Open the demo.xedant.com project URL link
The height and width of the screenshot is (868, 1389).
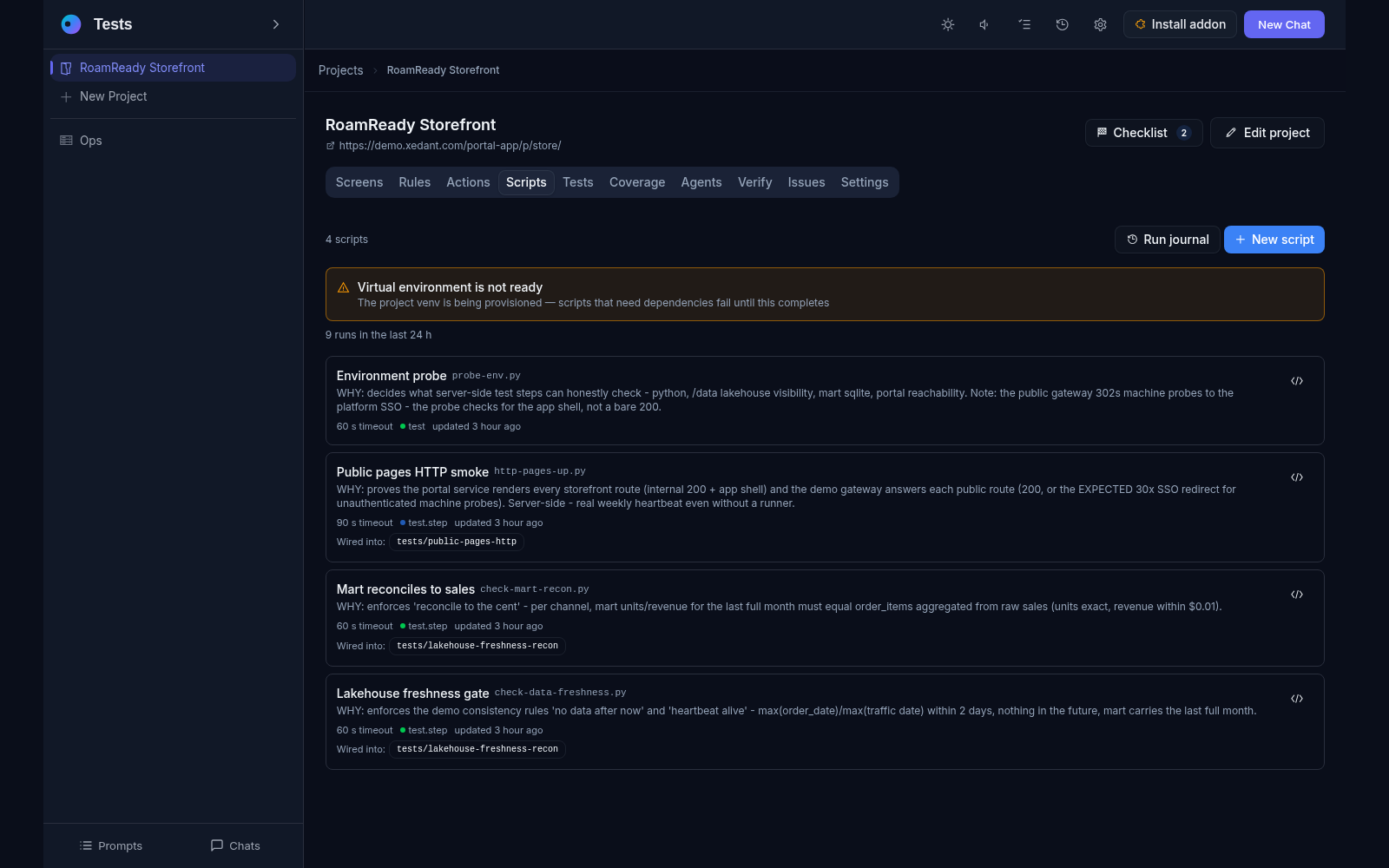tap(450, 146)
